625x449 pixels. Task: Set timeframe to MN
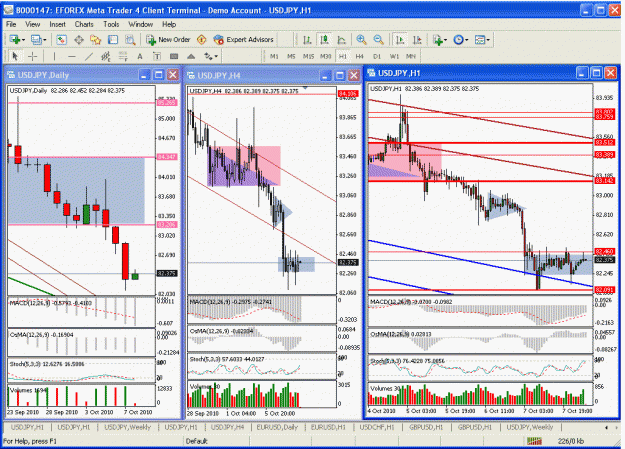[411, 56]
